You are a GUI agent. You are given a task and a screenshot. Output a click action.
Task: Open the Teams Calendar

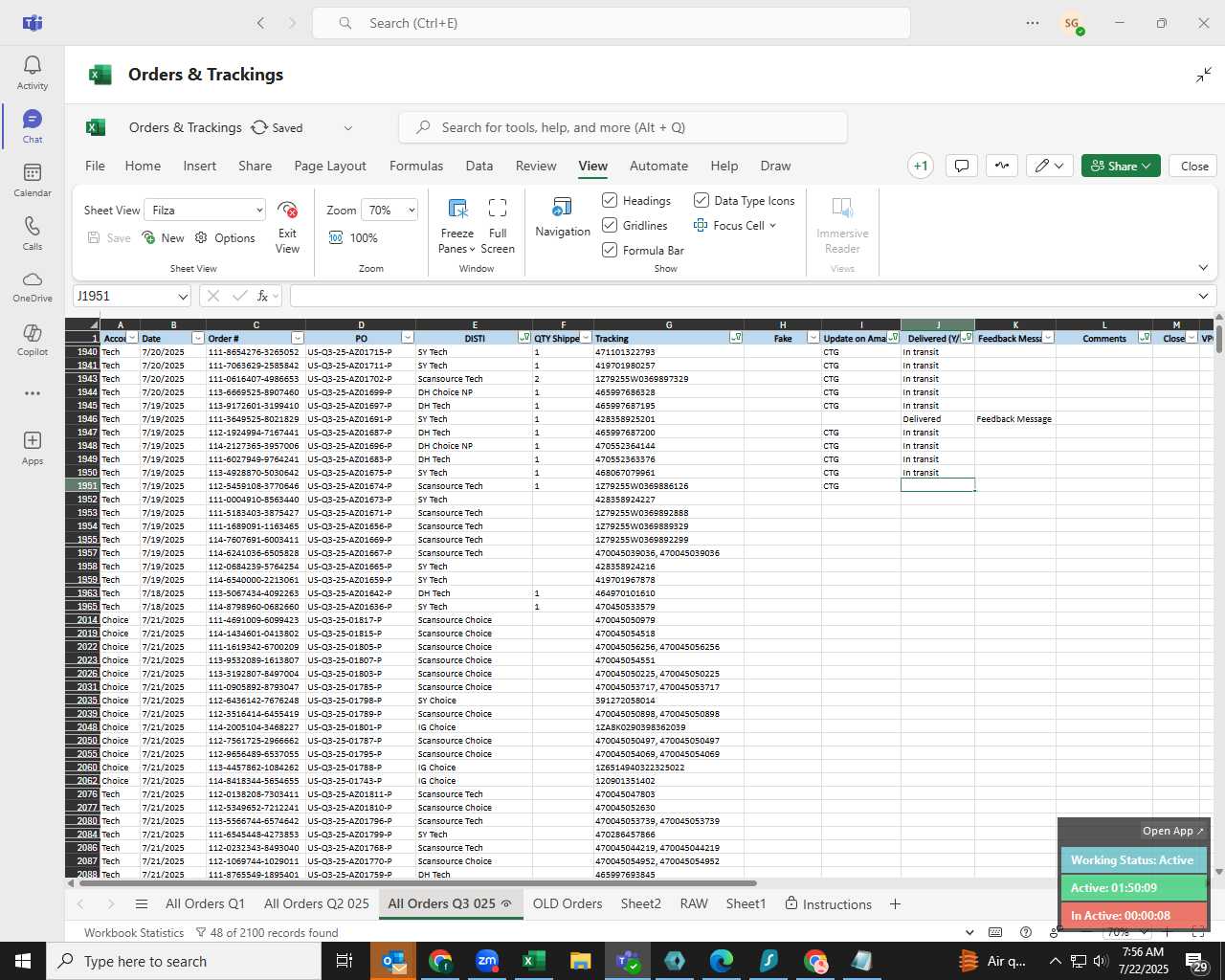click(33, 180)
